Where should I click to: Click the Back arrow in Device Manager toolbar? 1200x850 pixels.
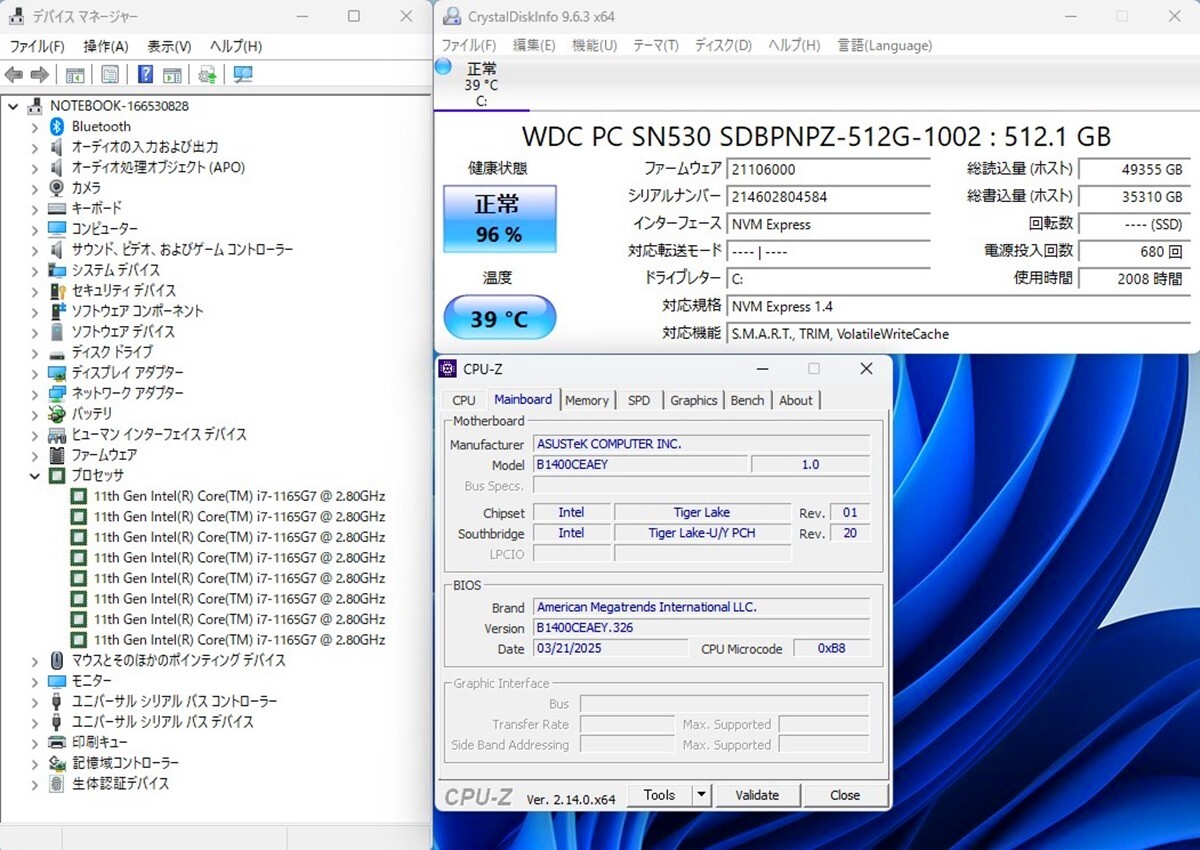pos(14,75)
